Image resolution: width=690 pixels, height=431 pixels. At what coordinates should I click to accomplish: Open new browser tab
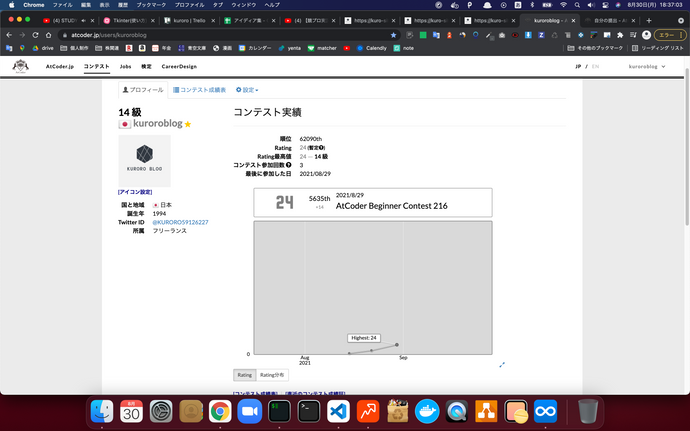click(649, 20)
